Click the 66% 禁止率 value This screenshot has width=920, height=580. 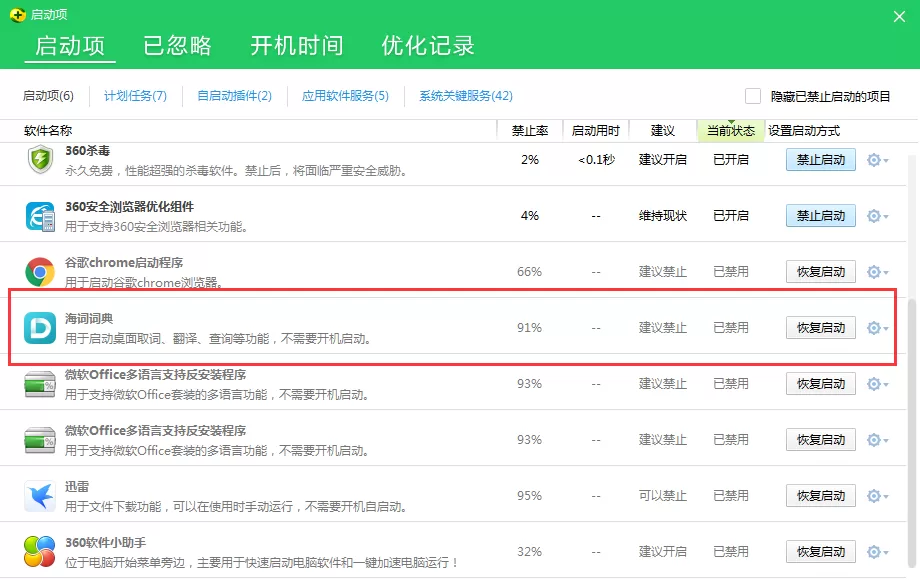529,272
